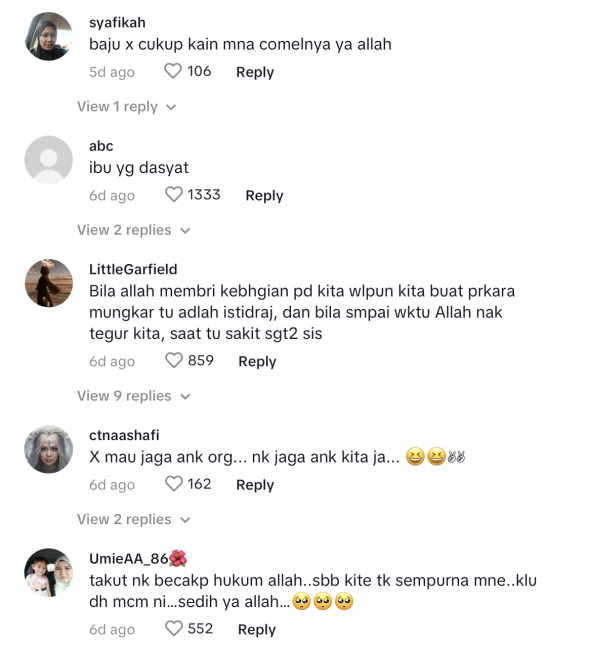Open ctnaashafi username link
This screenshot has width=590, height=646.
(124, 435)
